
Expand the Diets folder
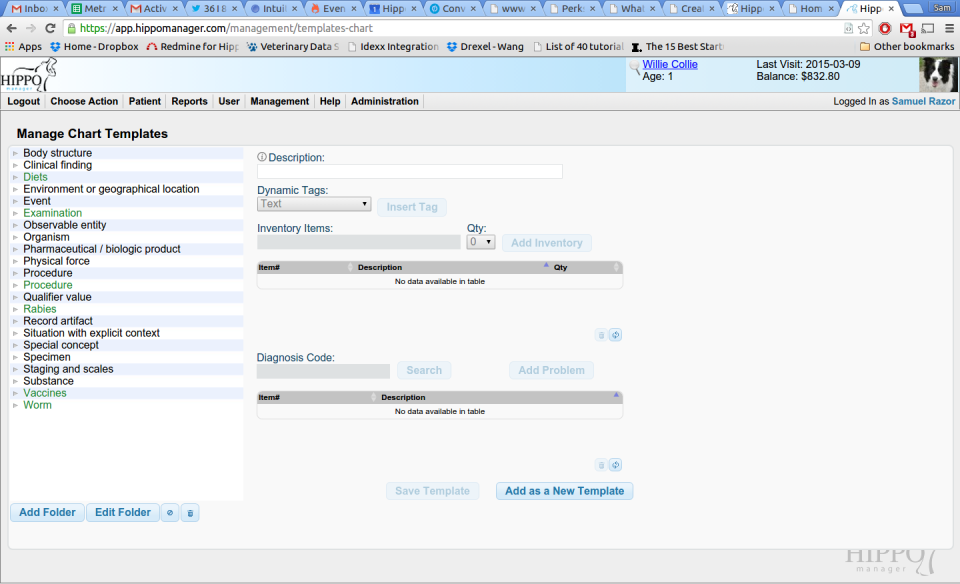15,177
